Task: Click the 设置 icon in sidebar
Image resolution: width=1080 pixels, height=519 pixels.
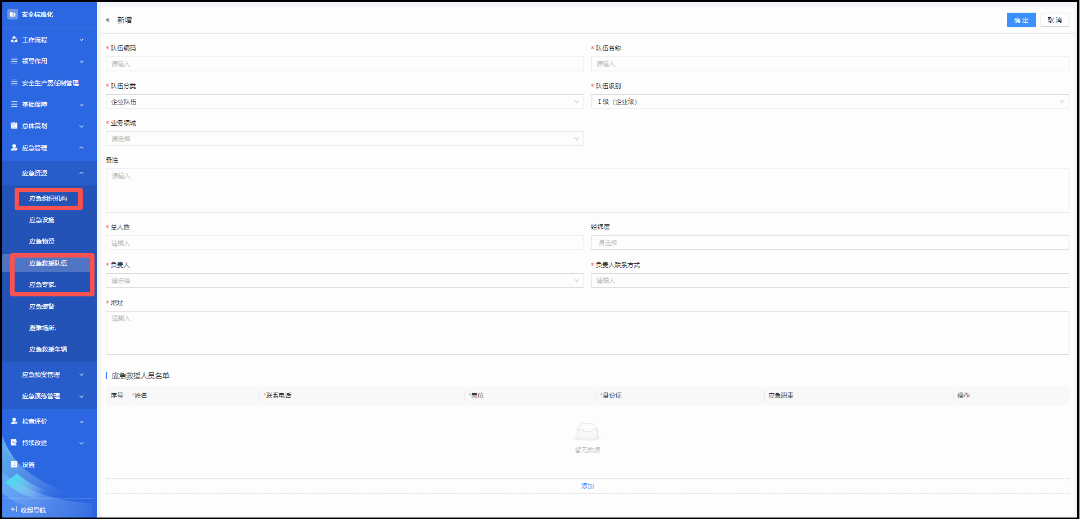Action: point(14,464)
